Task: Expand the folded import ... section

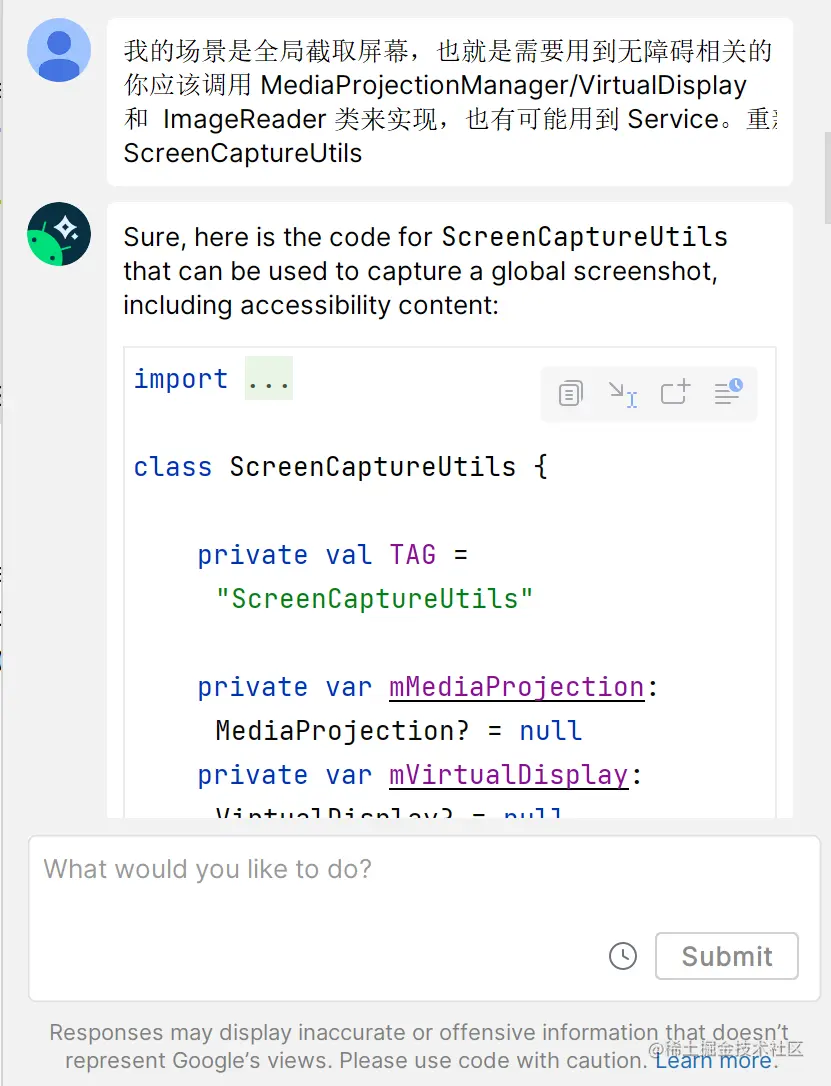Action: tap(269, 378)
